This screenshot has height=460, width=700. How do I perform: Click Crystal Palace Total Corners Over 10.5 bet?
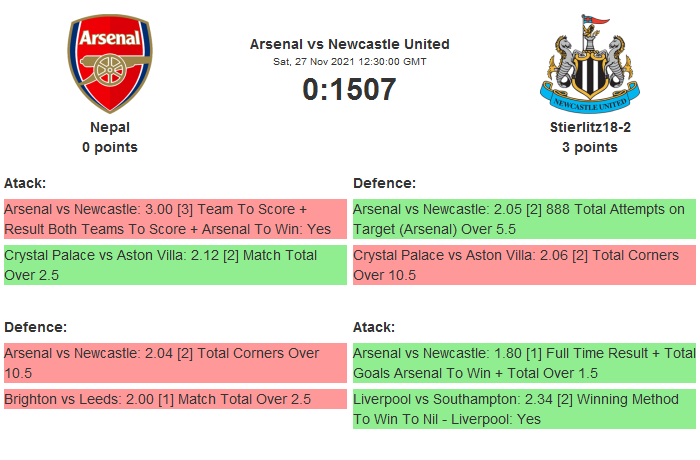point(524,265)
